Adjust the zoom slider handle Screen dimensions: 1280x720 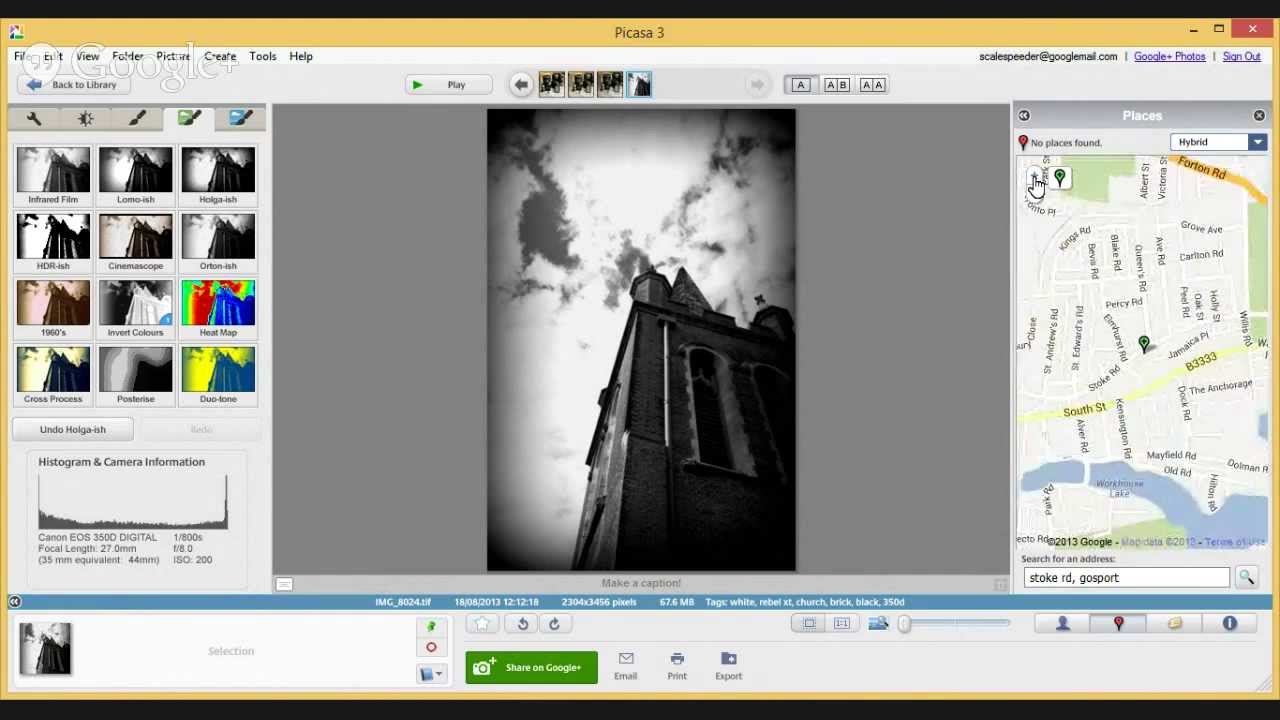[904, 624]
